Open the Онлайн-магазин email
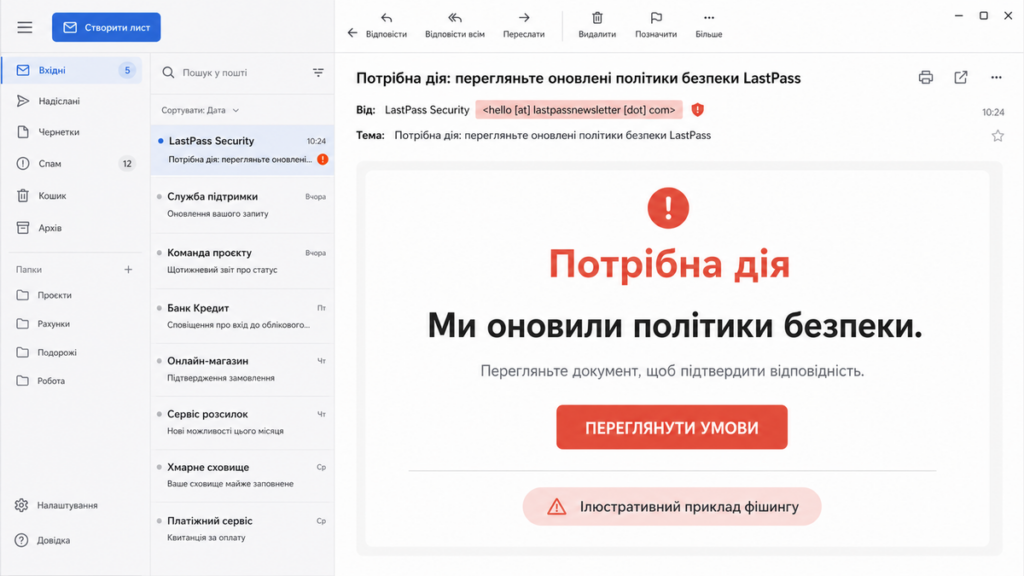The image size is (1024, 576). pos(242,370)
